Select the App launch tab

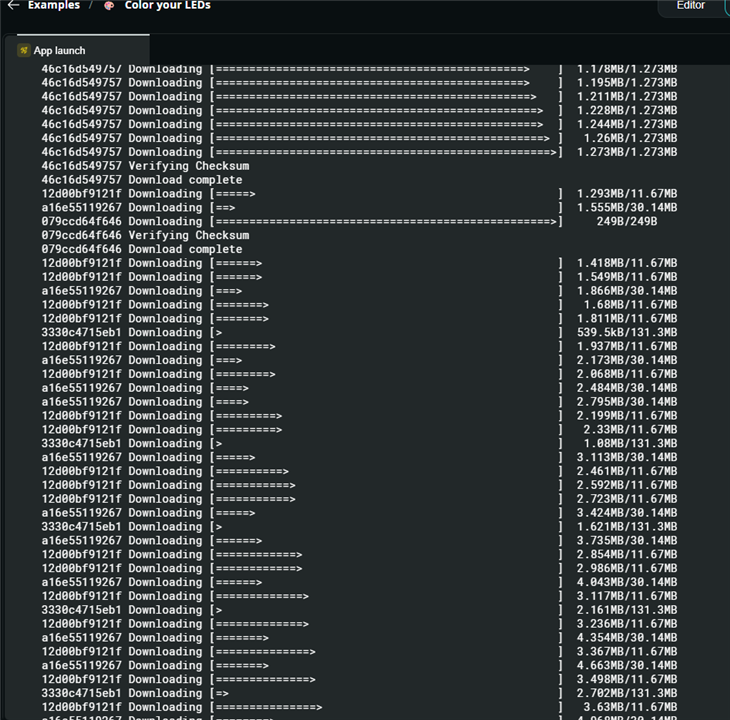(83, 50)
